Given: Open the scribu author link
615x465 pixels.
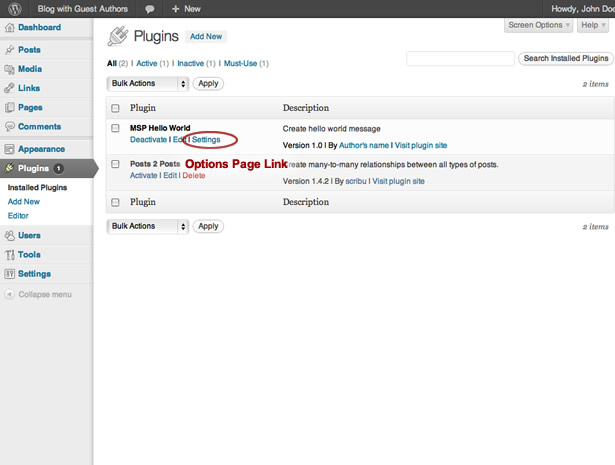Looking at the screenshot, I should coord(356,181).
